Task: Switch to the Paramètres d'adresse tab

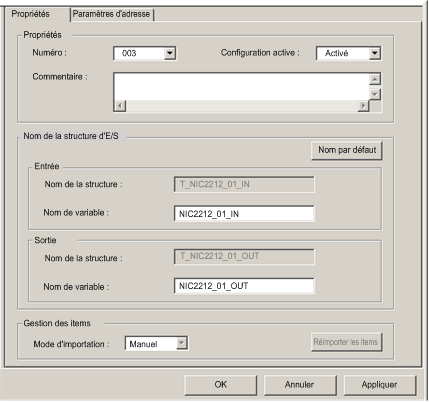Action: pos(111,14)
